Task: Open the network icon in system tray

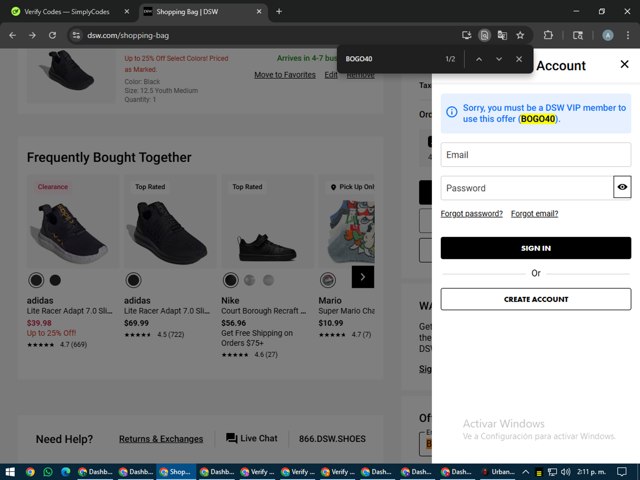Action: [x=552, y=472]
